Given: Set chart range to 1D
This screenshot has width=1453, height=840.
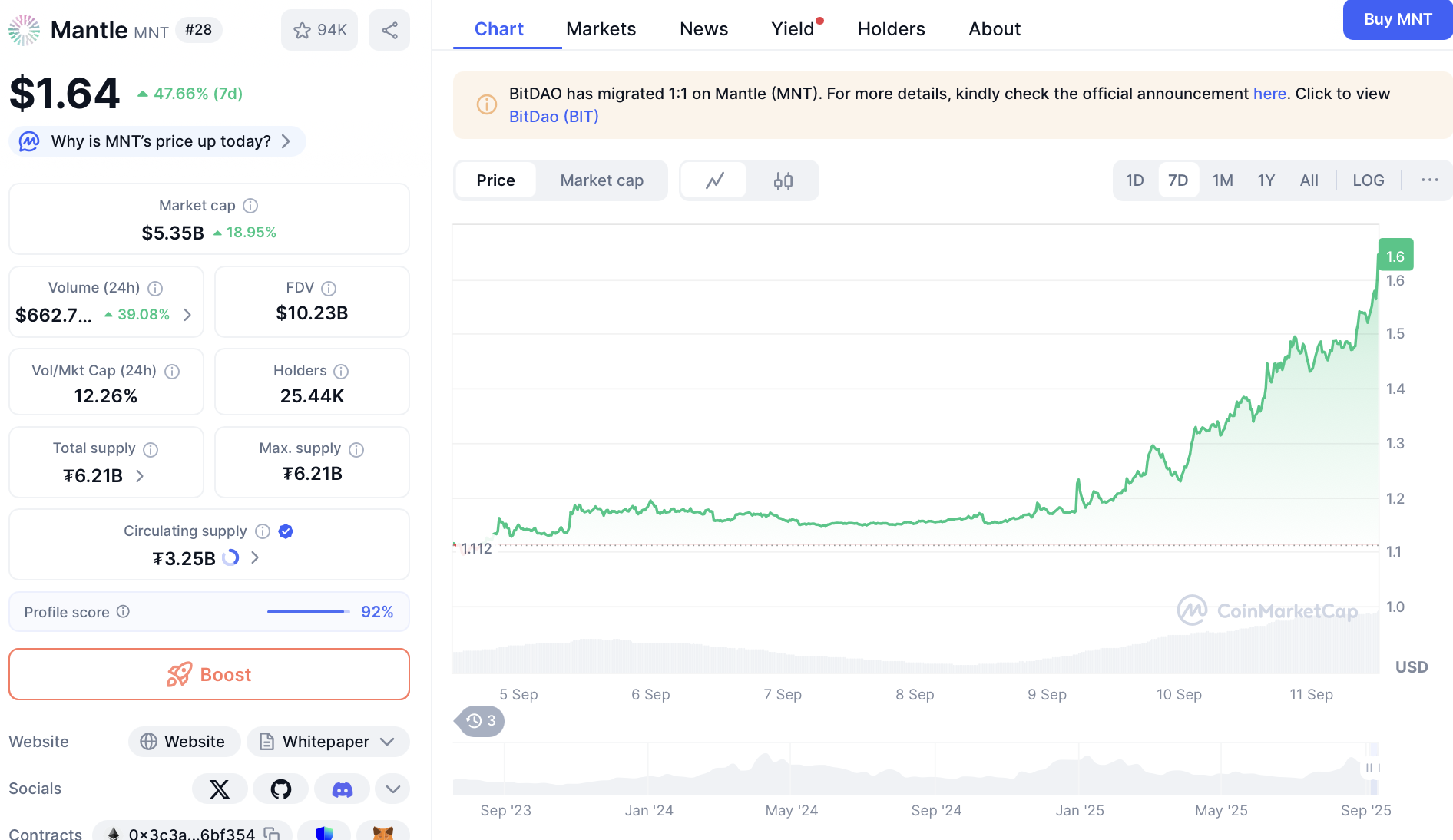Looking at the screenshot, I should (1135, 180).
